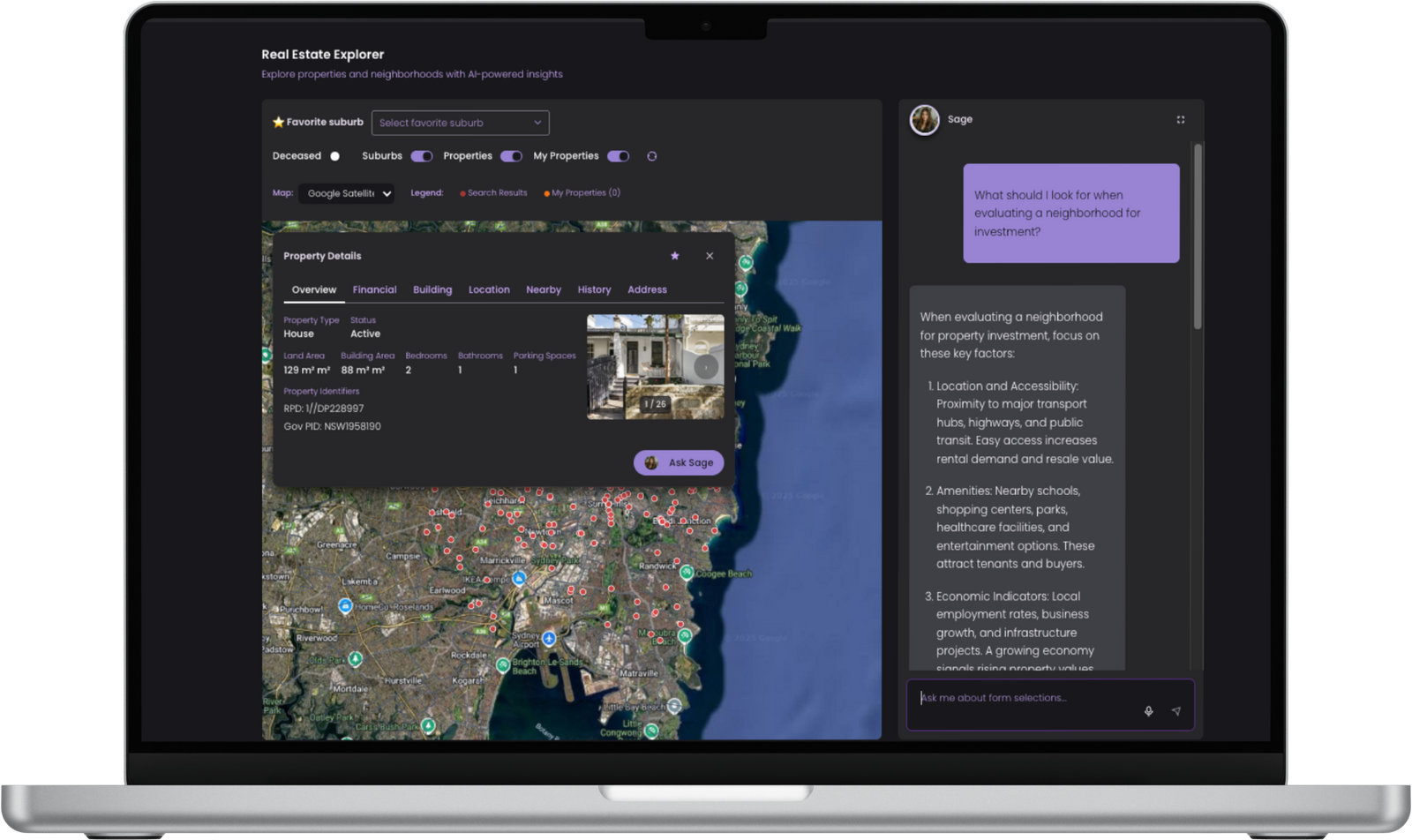This screenshot has height=840, width=1412.
Task: Click the Sydney Airport marker on map
Action: [549, 638]
